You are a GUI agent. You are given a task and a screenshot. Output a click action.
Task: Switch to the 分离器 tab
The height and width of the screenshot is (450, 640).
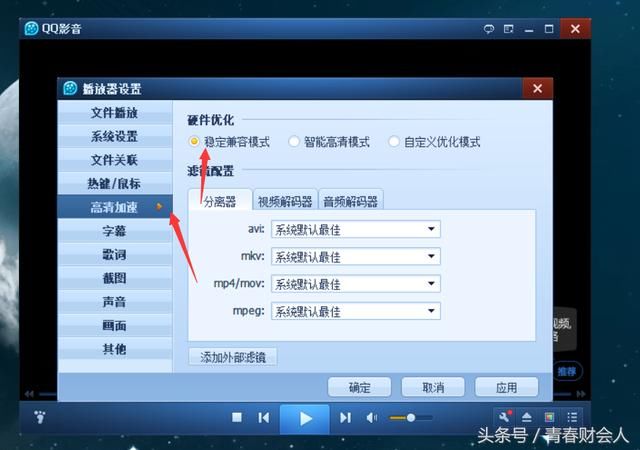point(220,200)
